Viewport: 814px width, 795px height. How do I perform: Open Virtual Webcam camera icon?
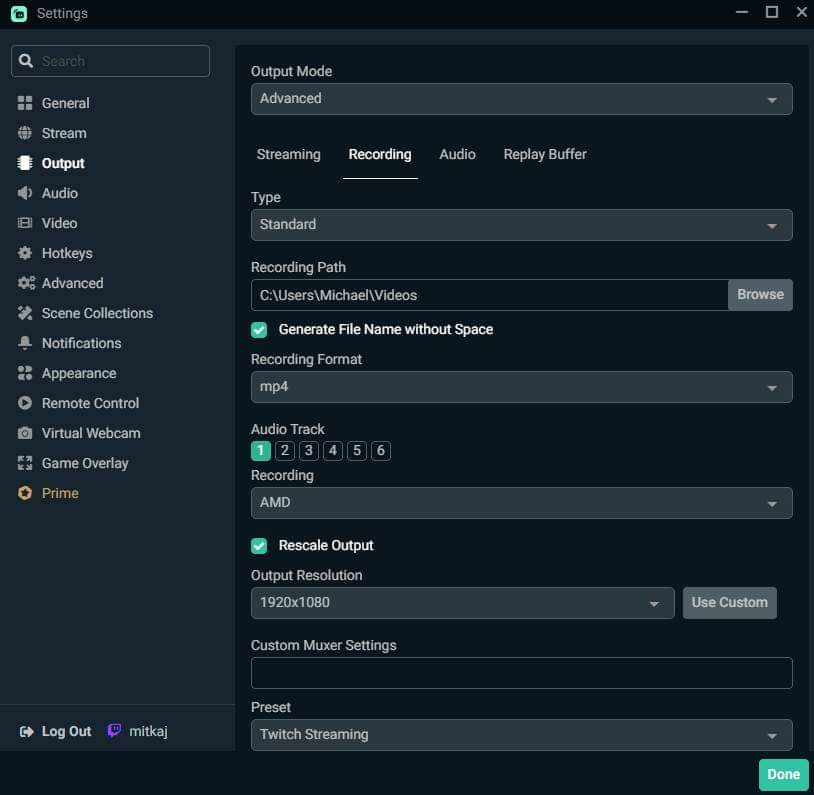coord(25,433)
